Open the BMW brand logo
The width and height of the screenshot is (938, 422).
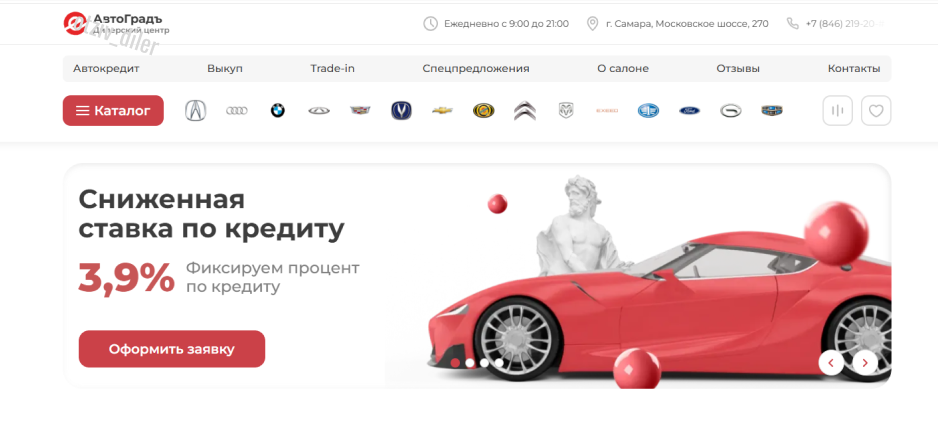(x=278, y=110)
